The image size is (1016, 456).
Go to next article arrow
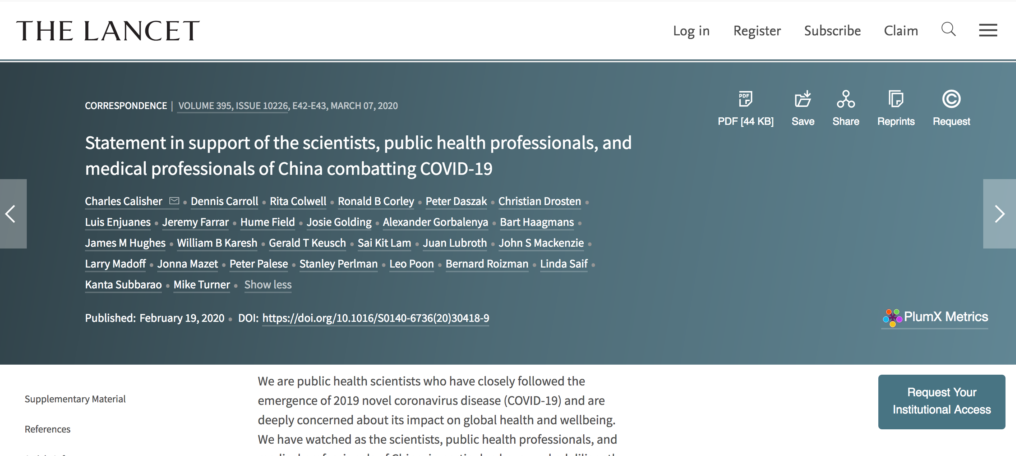click(x=999, y=214)
